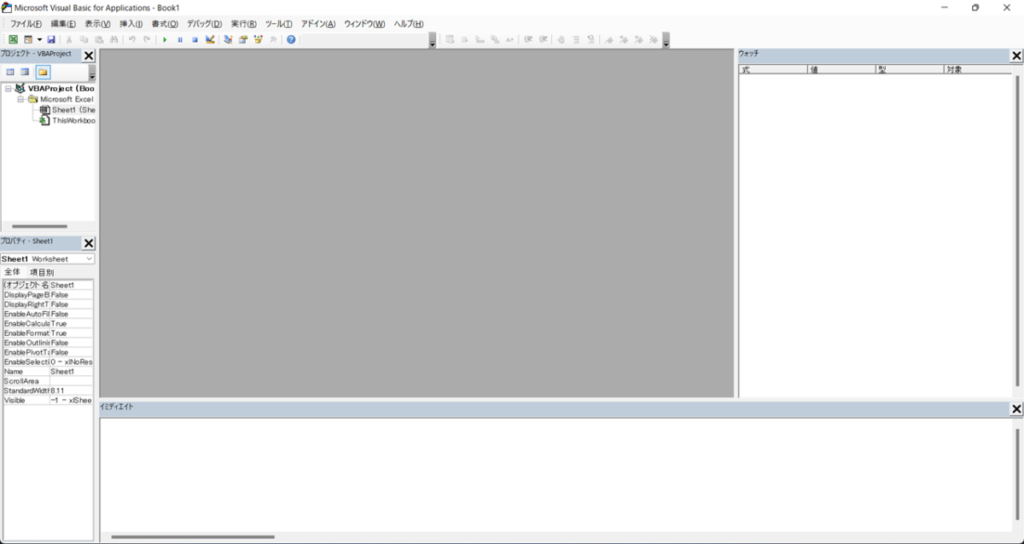This screenshot has width=1024, height=544.
Task: Collapse the VBAProject tree node
Action: point(8,88)
